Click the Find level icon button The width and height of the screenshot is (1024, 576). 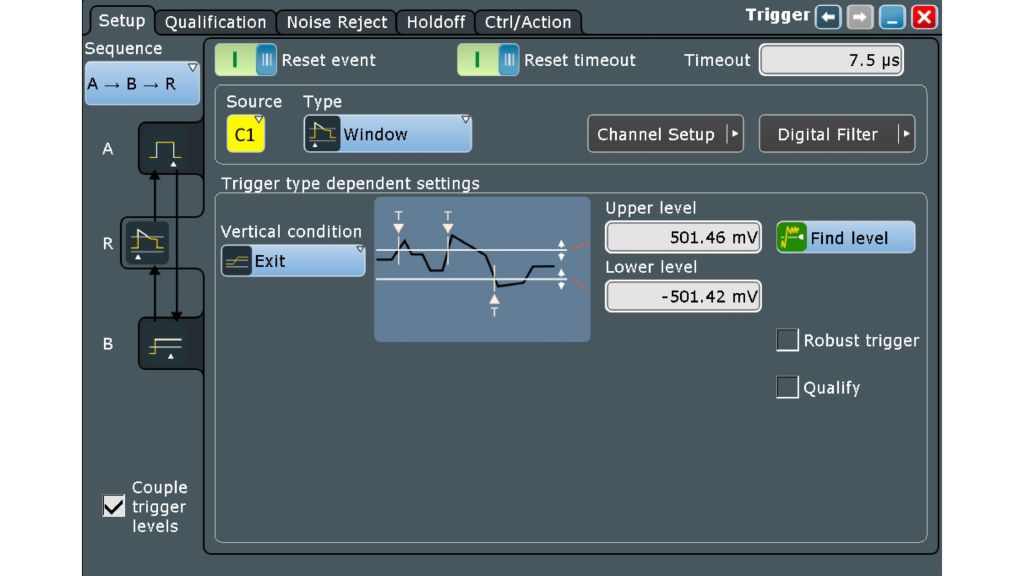coord(792,237)
